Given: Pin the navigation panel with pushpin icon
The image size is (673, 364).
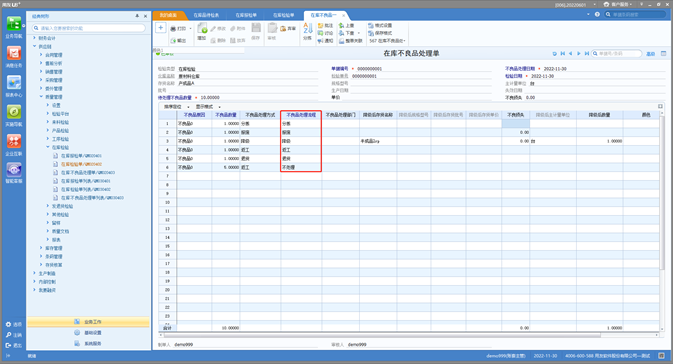Looking at the screenshot, I should [x=137, y=16].
